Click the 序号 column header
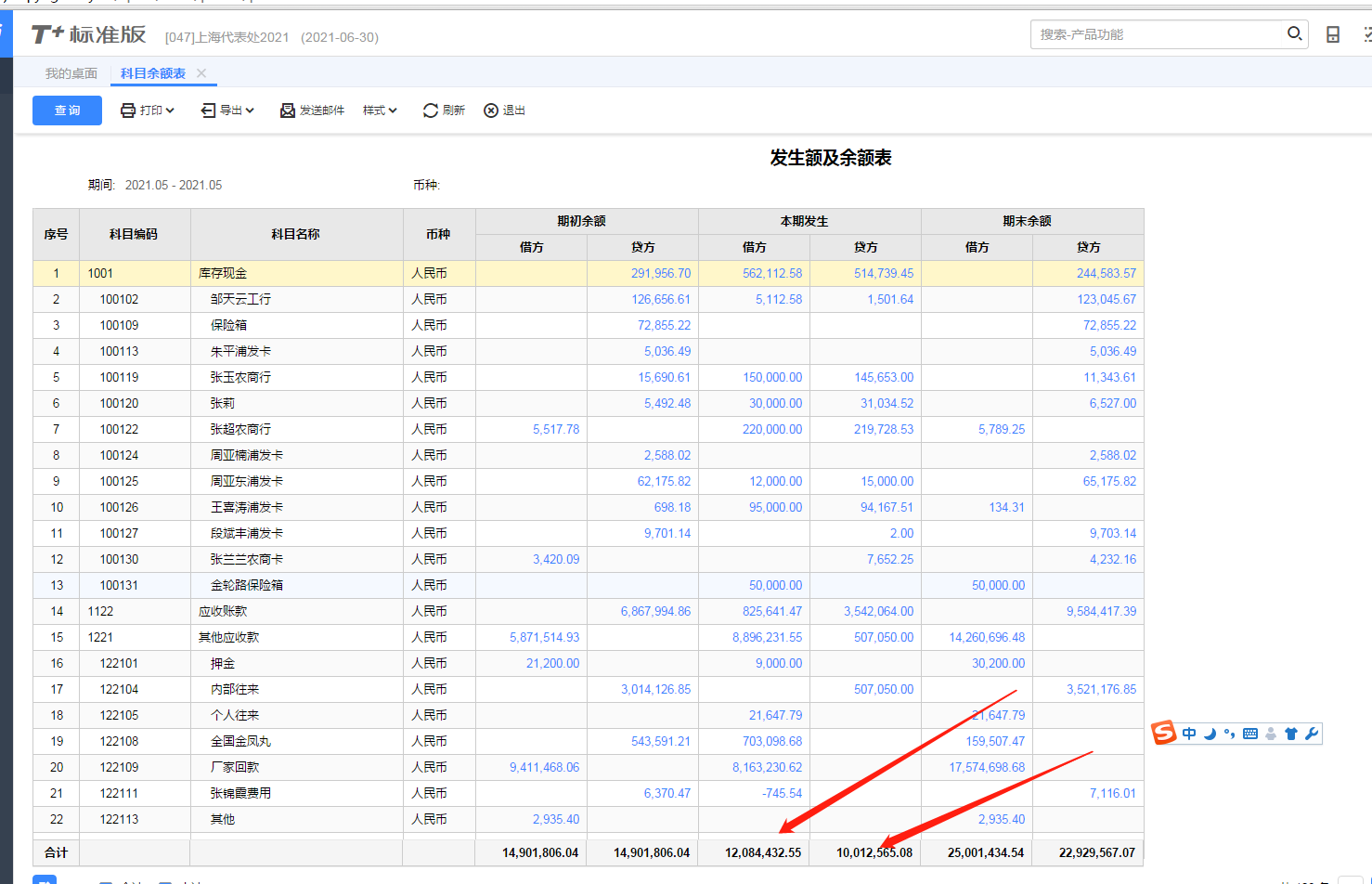 [56, 234]
